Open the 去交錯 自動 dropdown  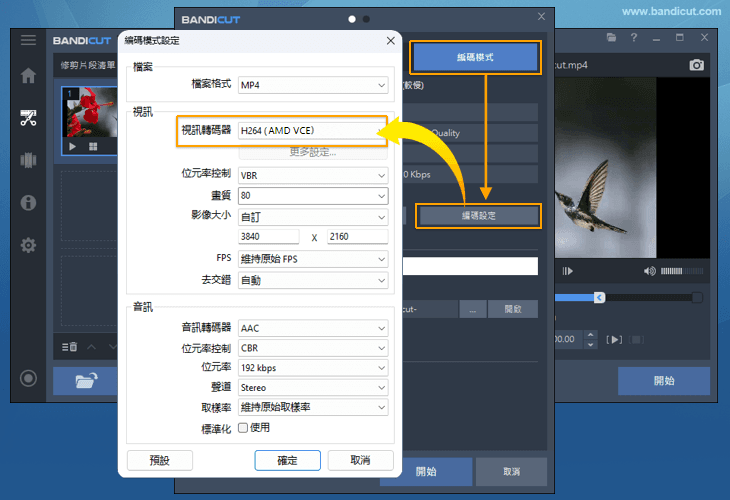coord(313,280)
